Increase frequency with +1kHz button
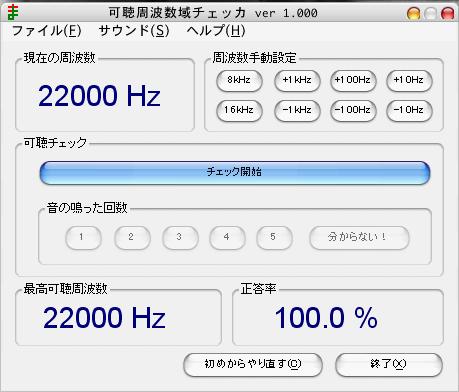Screen dimensions: 459x392 coord(297,80)
